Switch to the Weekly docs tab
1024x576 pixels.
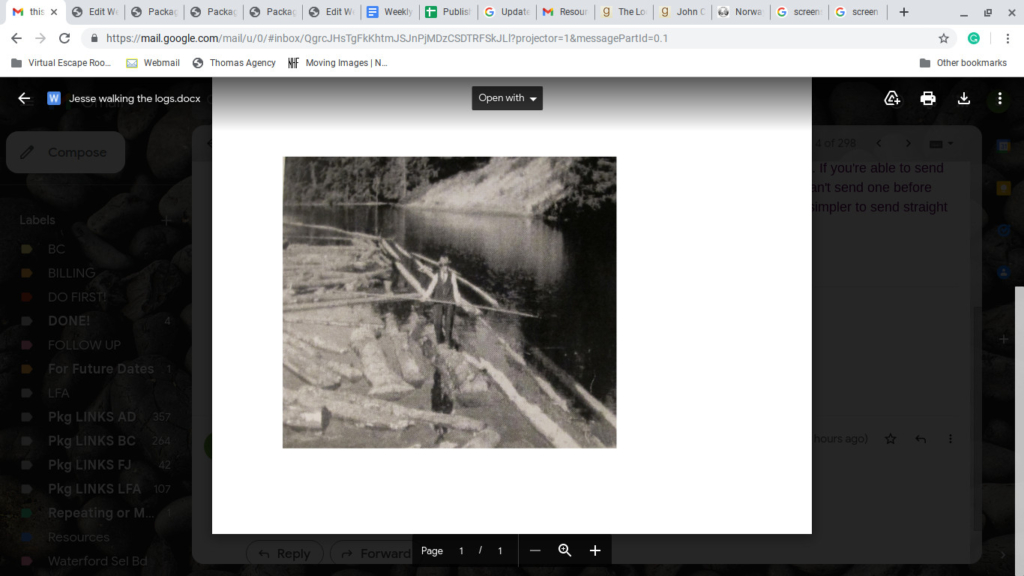(x=389, y=12)
